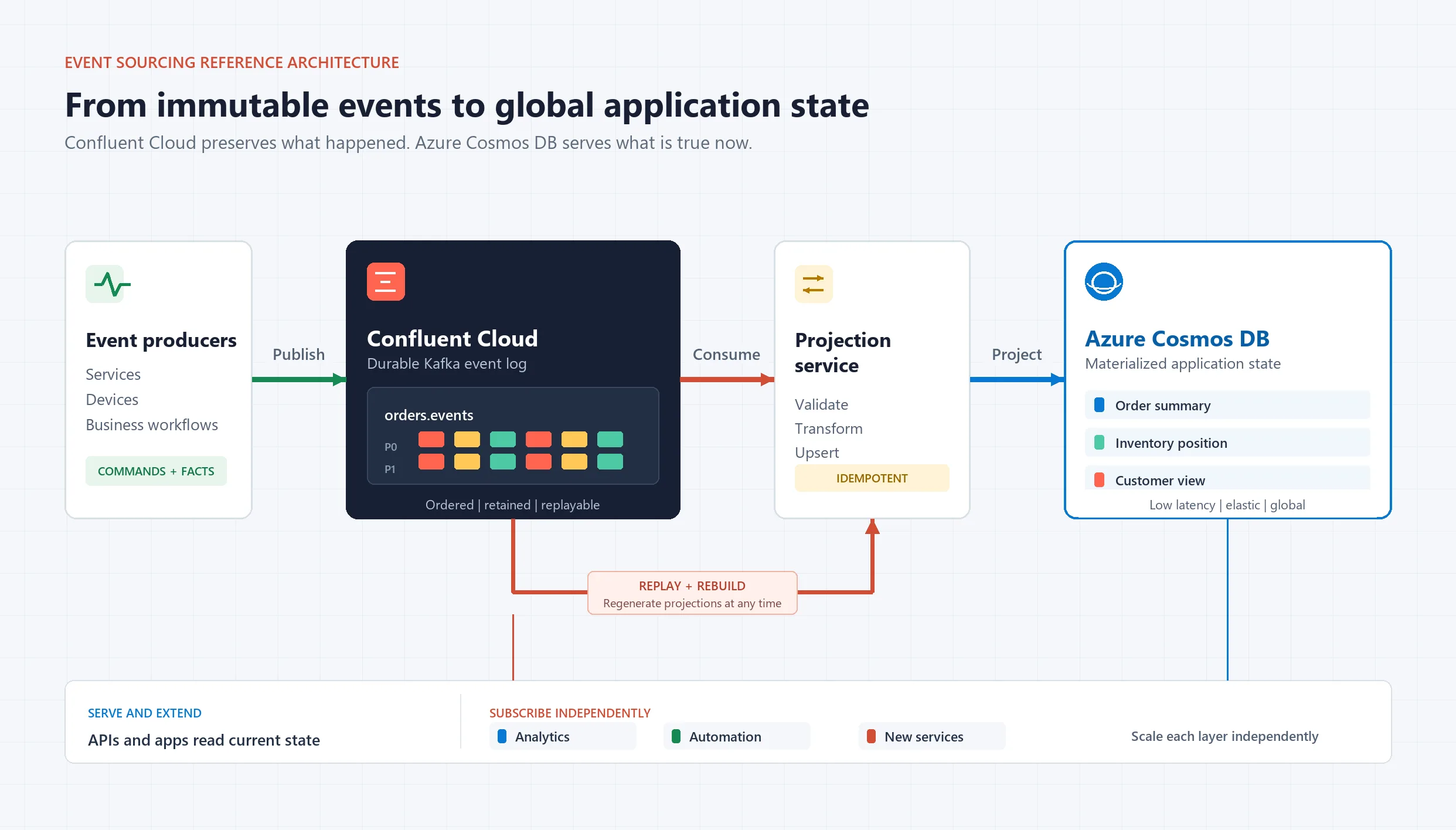Click the yellow projection arrows icon
This screenshot has height=830, width=1456.
pyautogui.click(x=814, y=284)
